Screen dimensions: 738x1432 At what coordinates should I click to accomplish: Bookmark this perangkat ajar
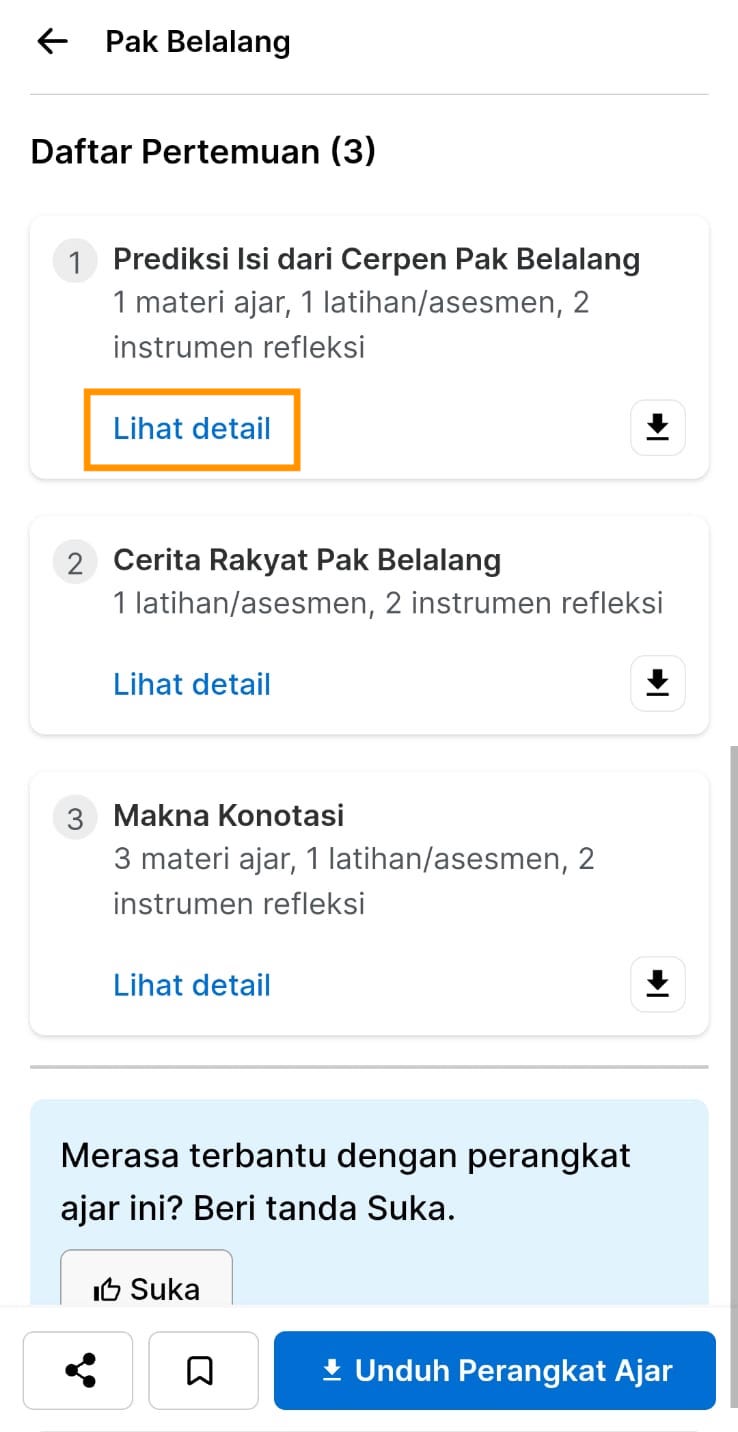click(203, 1370)
